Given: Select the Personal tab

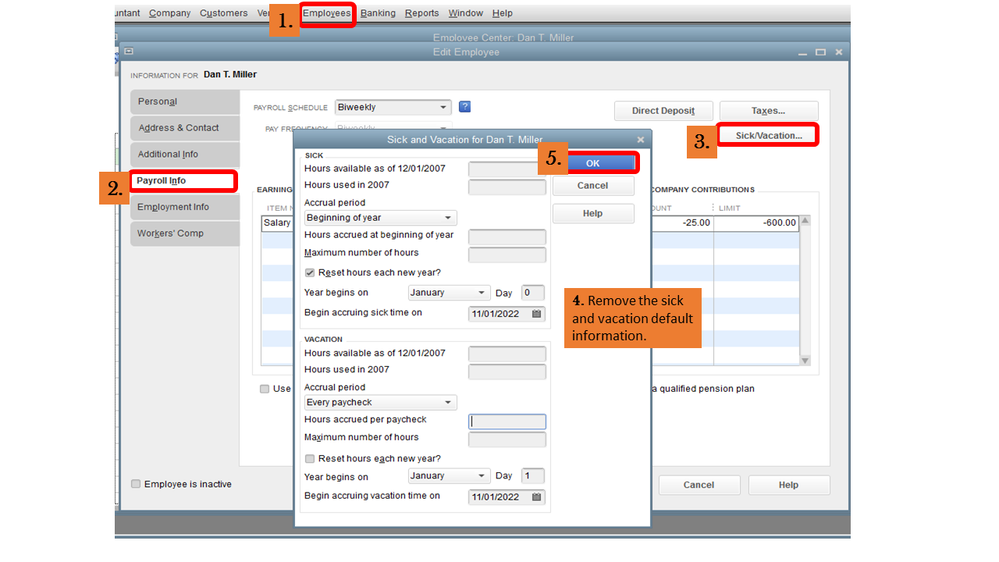Looking at the screenshot, I should [x=185, y=101].
